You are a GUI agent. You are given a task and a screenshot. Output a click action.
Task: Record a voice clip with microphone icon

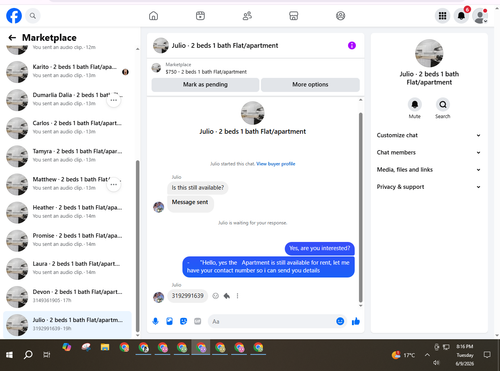(x=155, y=321)
